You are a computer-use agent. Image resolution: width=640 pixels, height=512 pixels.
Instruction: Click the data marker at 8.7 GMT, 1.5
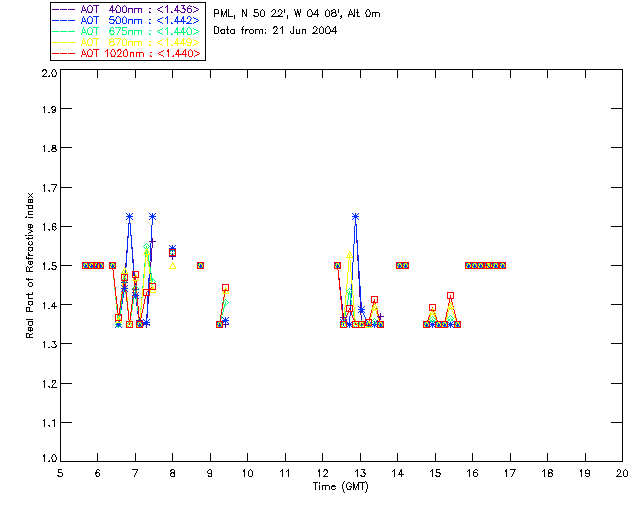point(200,265)
